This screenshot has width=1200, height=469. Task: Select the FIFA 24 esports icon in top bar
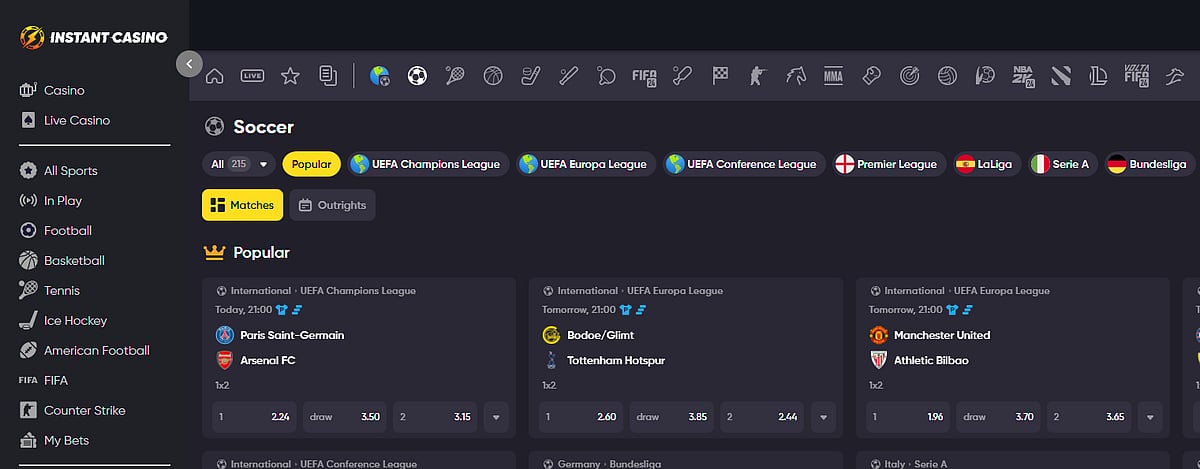pos(645,75)
